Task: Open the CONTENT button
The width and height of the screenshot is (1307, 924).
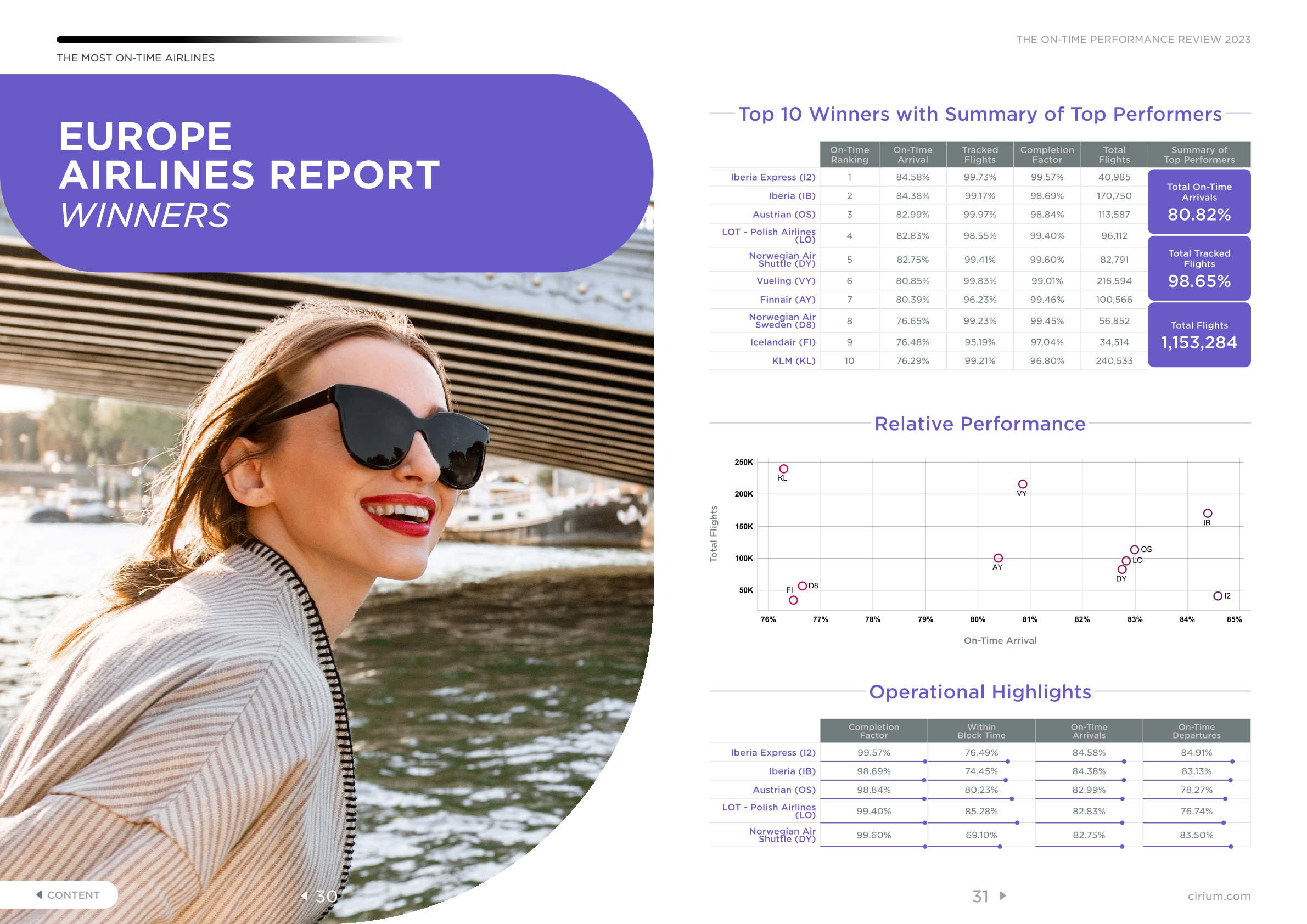Action: 73,895
